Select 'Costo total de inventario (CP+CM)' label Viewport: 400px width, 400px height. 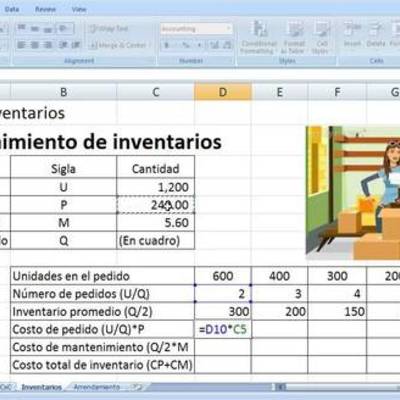102,365
